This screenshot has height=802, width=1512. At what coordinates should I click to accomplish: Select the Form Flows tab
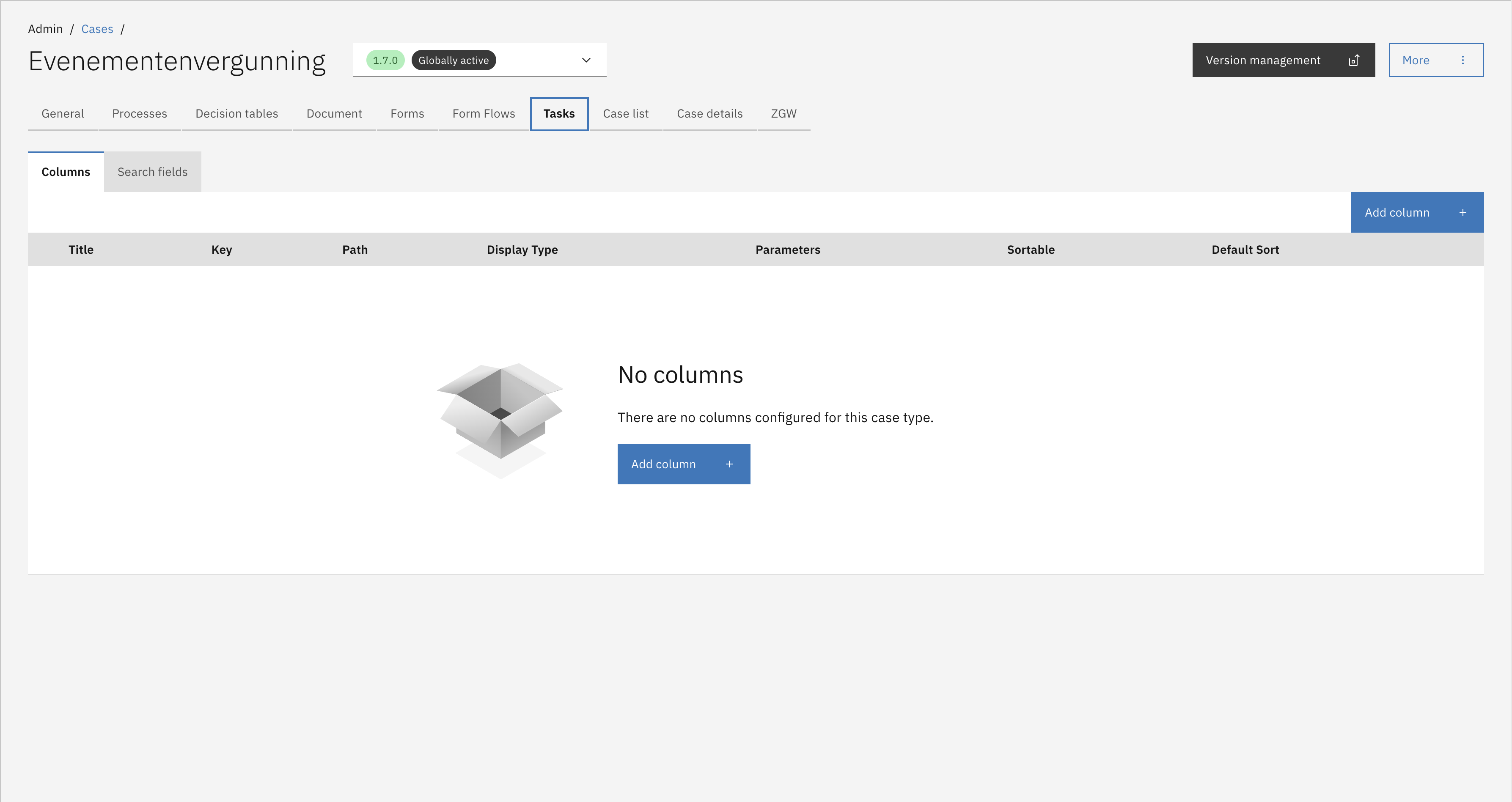click(483, 114)
